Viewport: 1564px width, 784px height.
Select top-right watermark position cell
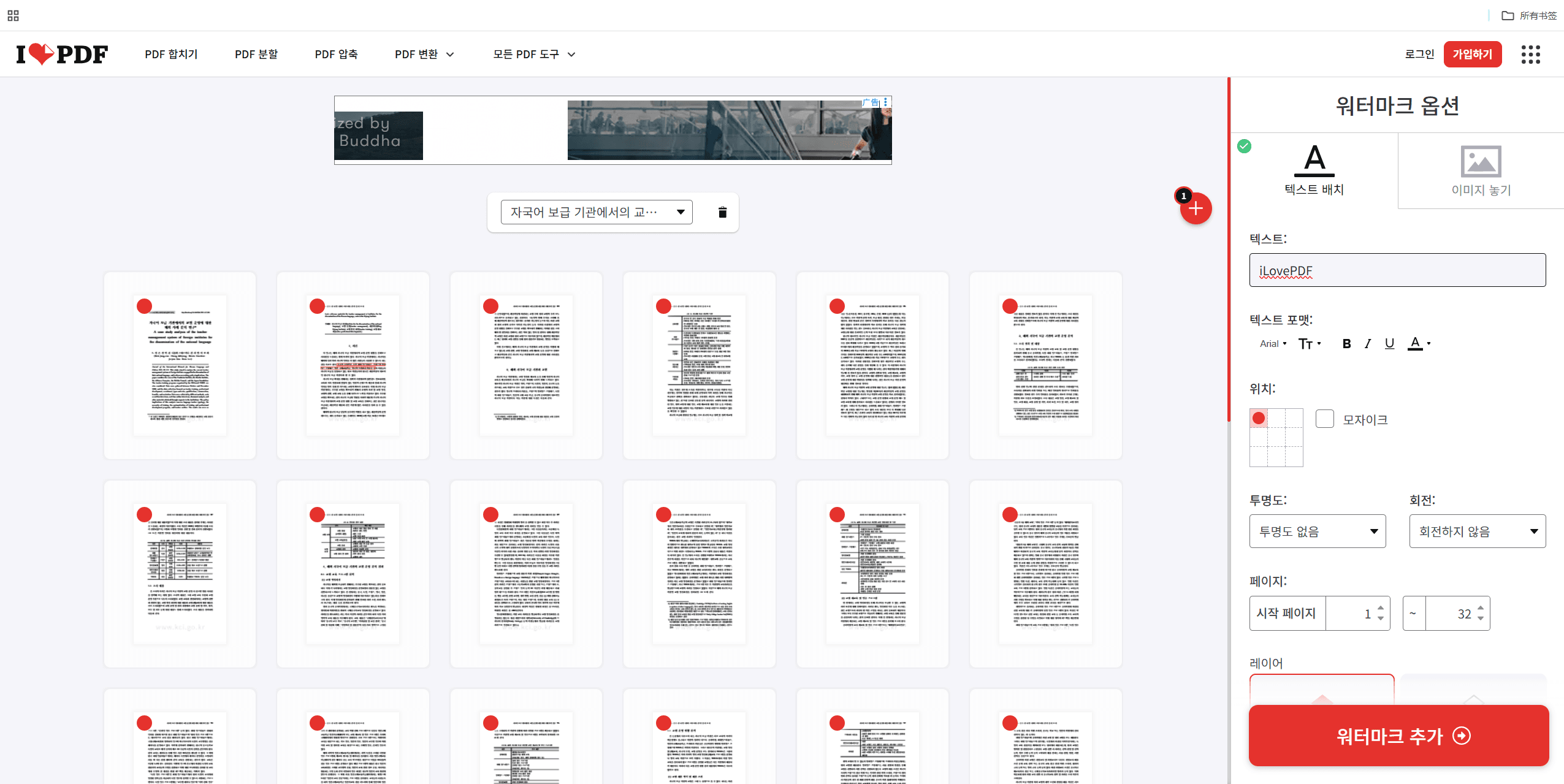(1294, 418)
